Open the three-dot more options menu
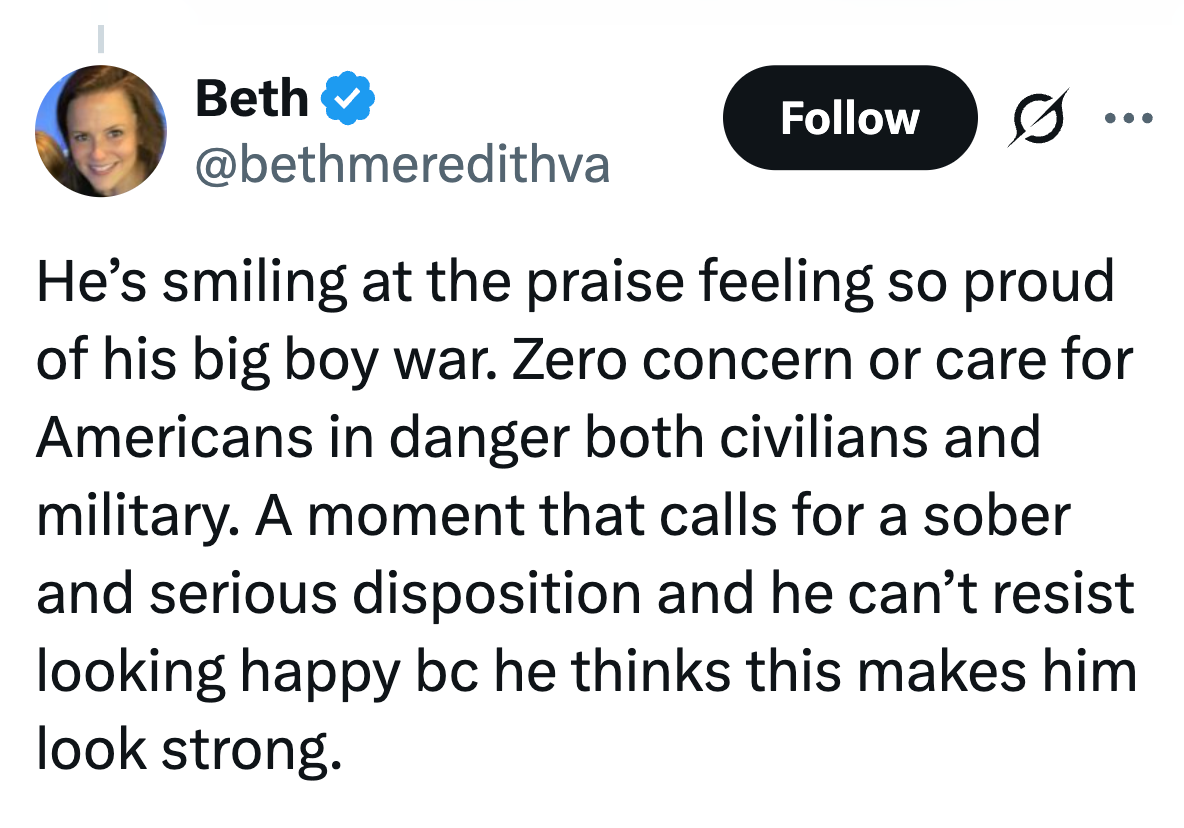 coord(1128,119)
